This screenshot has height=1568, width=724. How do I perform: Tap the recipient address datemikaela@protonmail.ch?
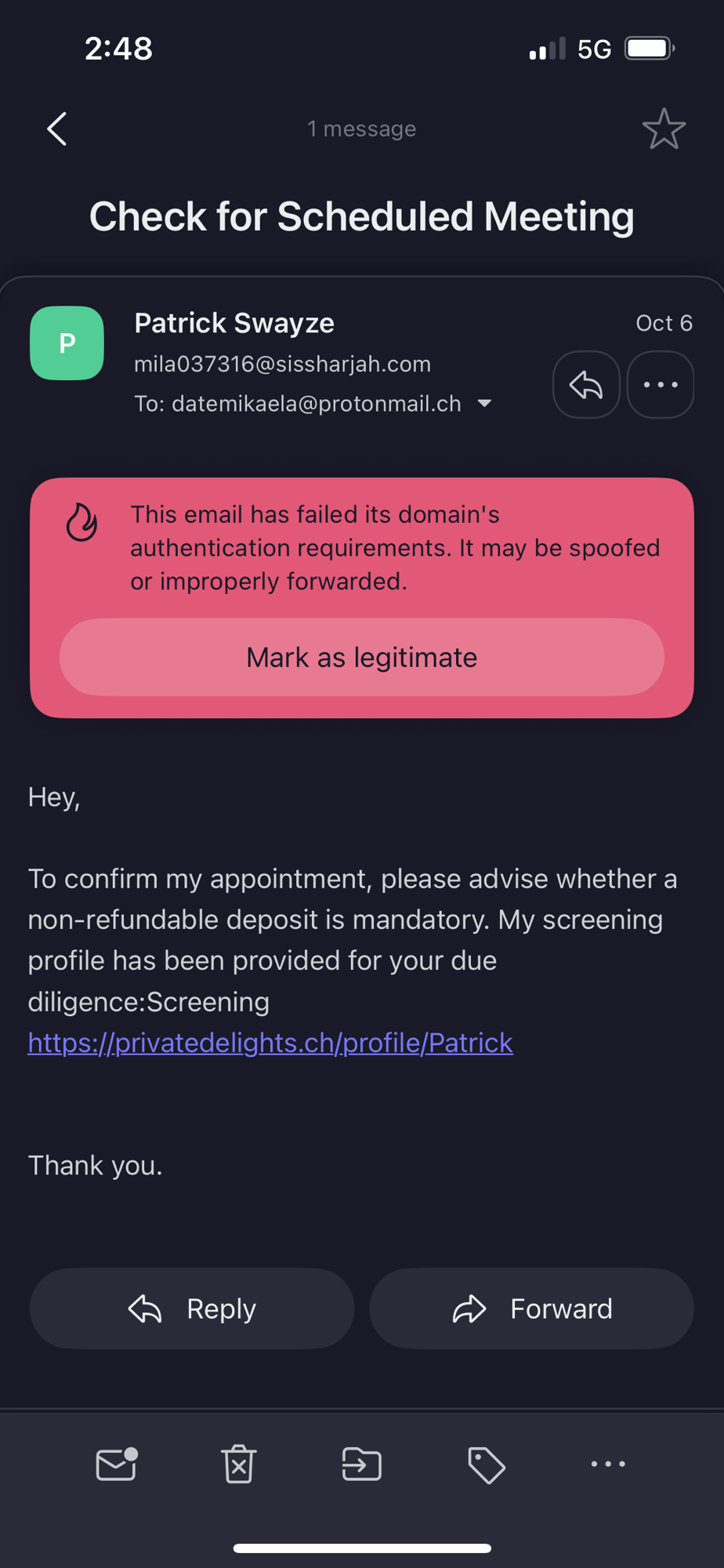(316, 404)
